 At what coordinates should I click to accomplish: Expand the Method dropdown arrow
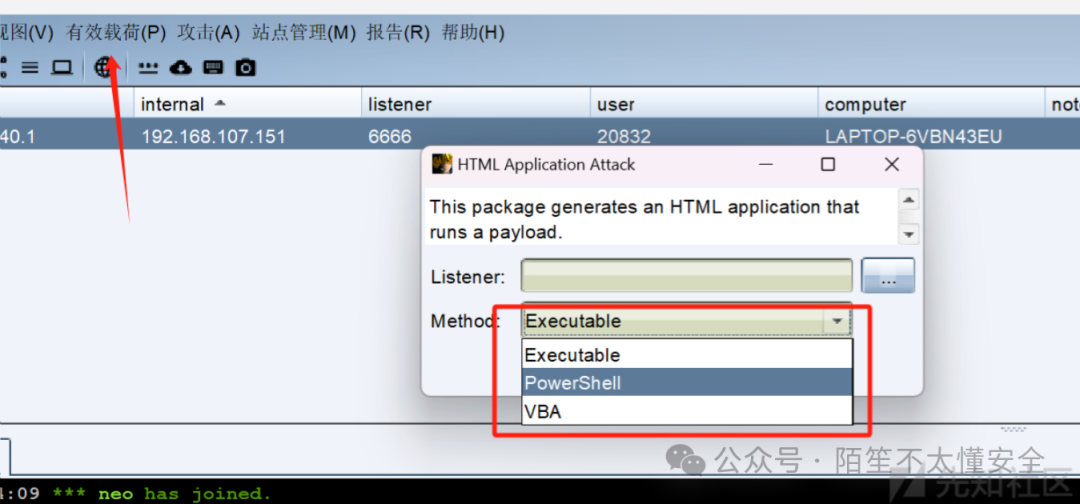coord(838,321)
